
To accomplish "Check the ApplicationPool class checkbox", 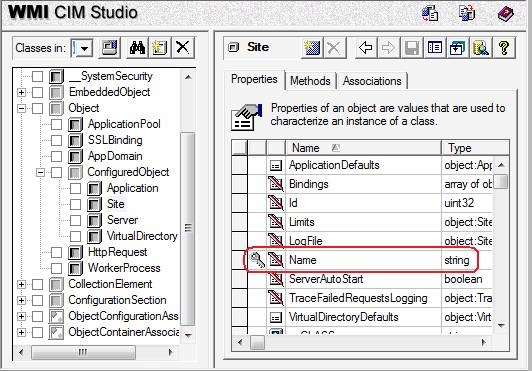I will (x=56, y=124).
